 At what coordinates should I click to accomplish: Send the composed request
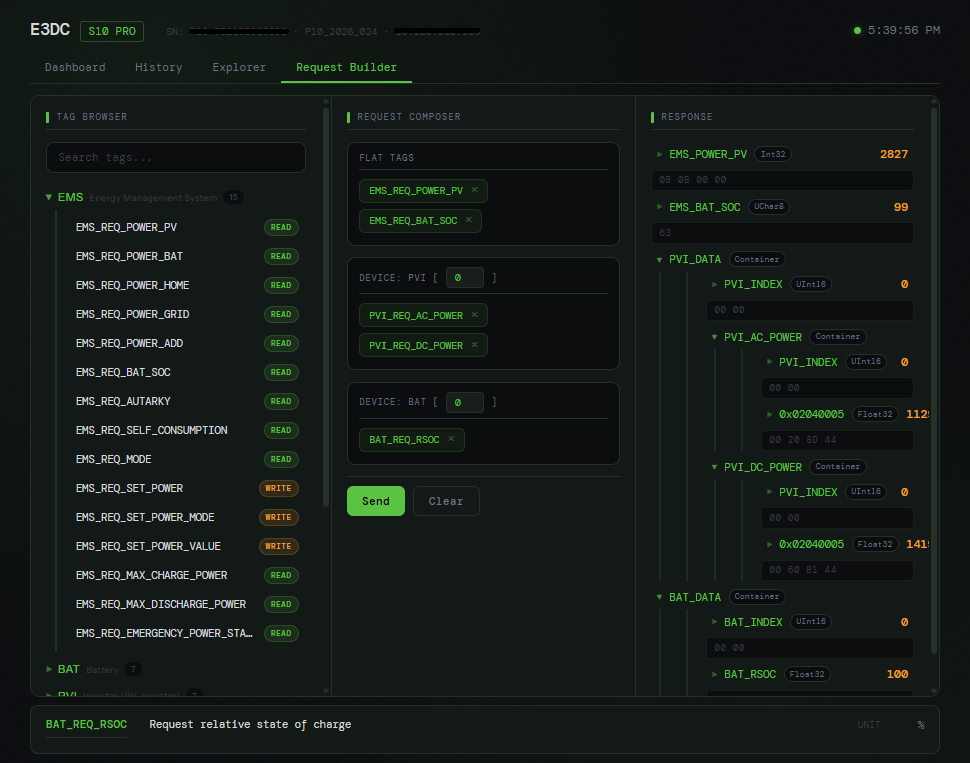coord(376,501)
